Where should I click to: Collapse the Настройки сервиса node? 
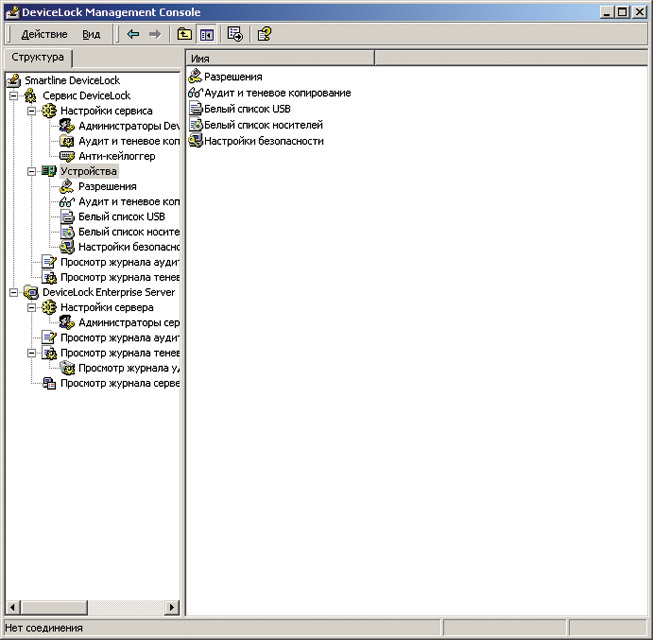(31, 111)
